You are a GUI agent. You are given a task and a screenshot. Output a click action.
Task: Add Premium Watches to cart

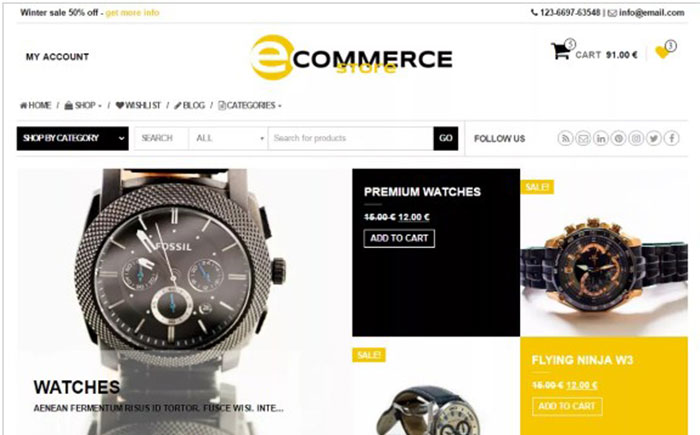(399, 238)
